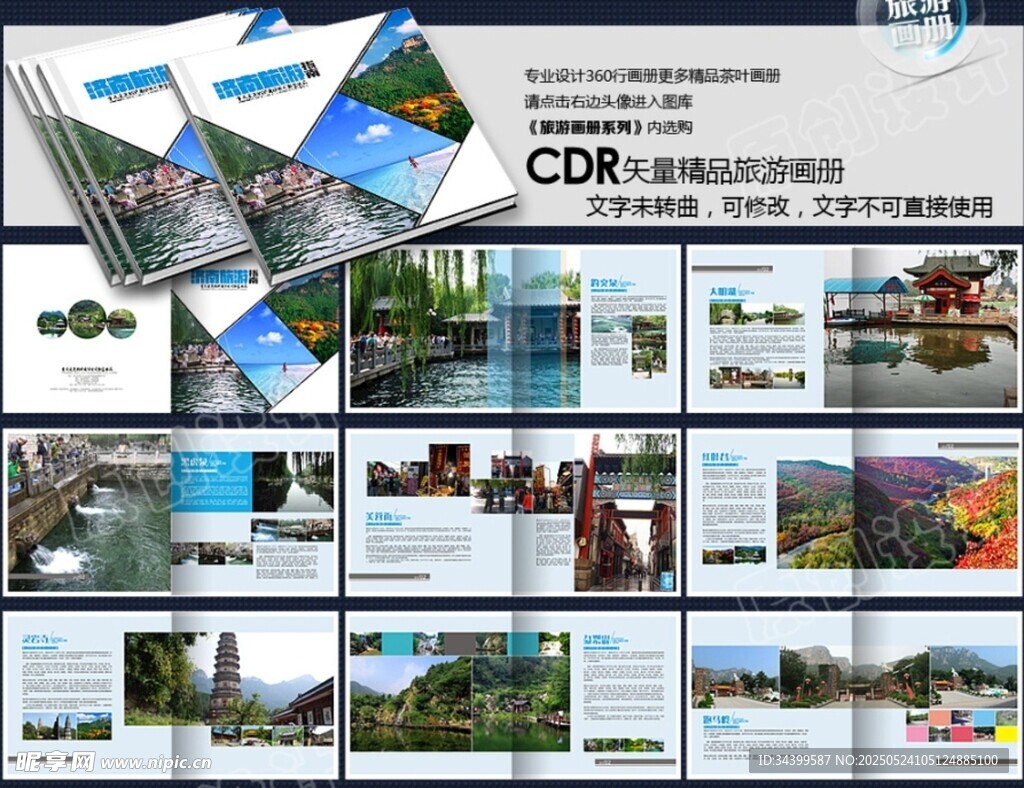Open the front and back cover spread

pos(171,333)
